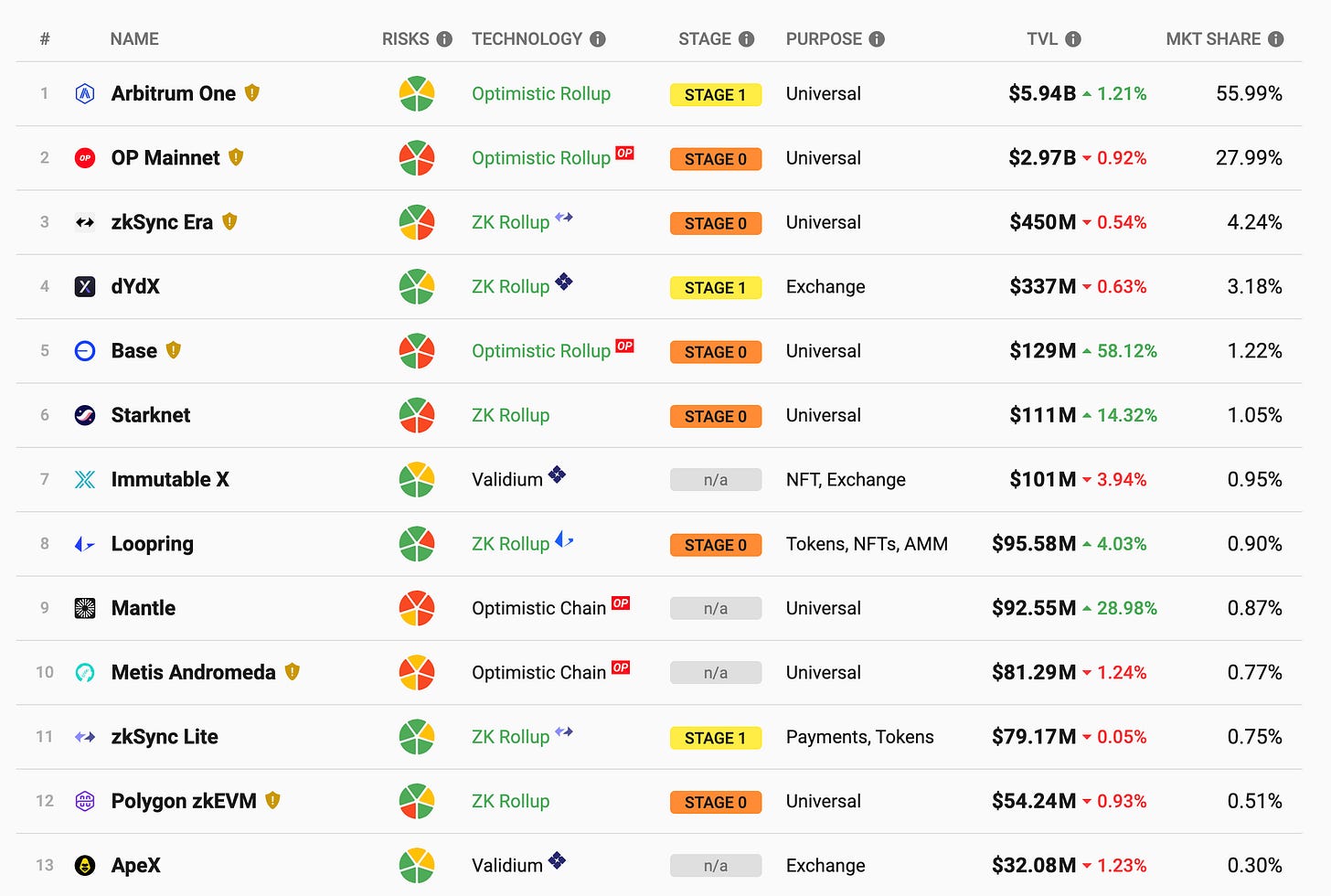Click the OP stack badge in OP Mainnet row
The image size is (1331, 896).
pyautogui.click(x=624, y=153)
